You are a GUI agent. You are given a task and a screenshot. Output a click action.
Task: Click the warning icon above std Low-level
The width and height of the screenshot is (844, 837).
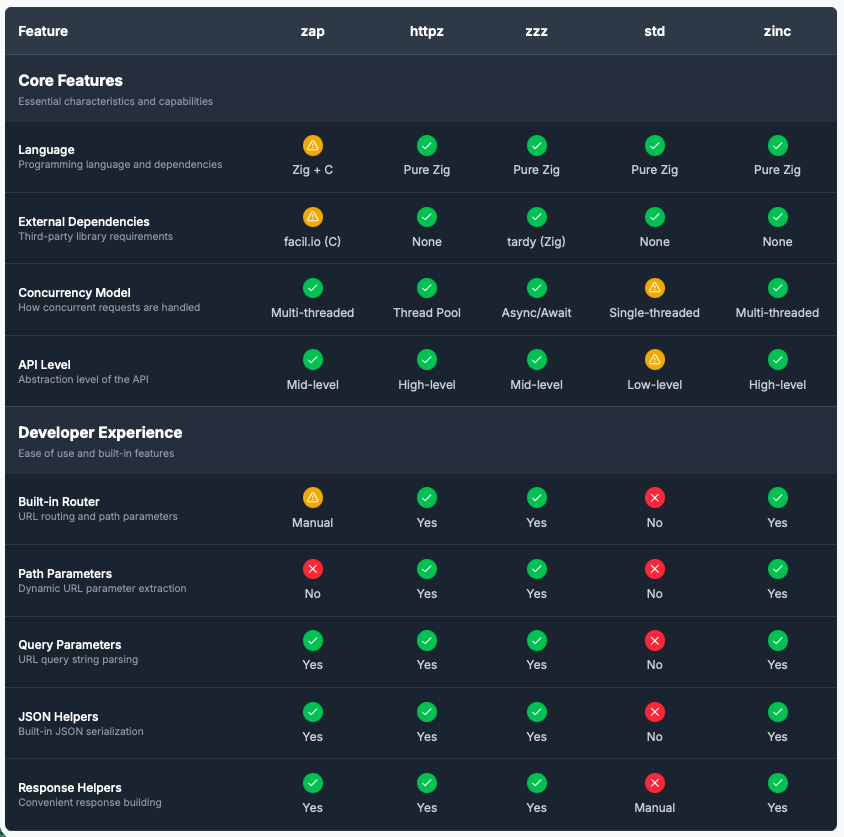(x=654, y=360)
